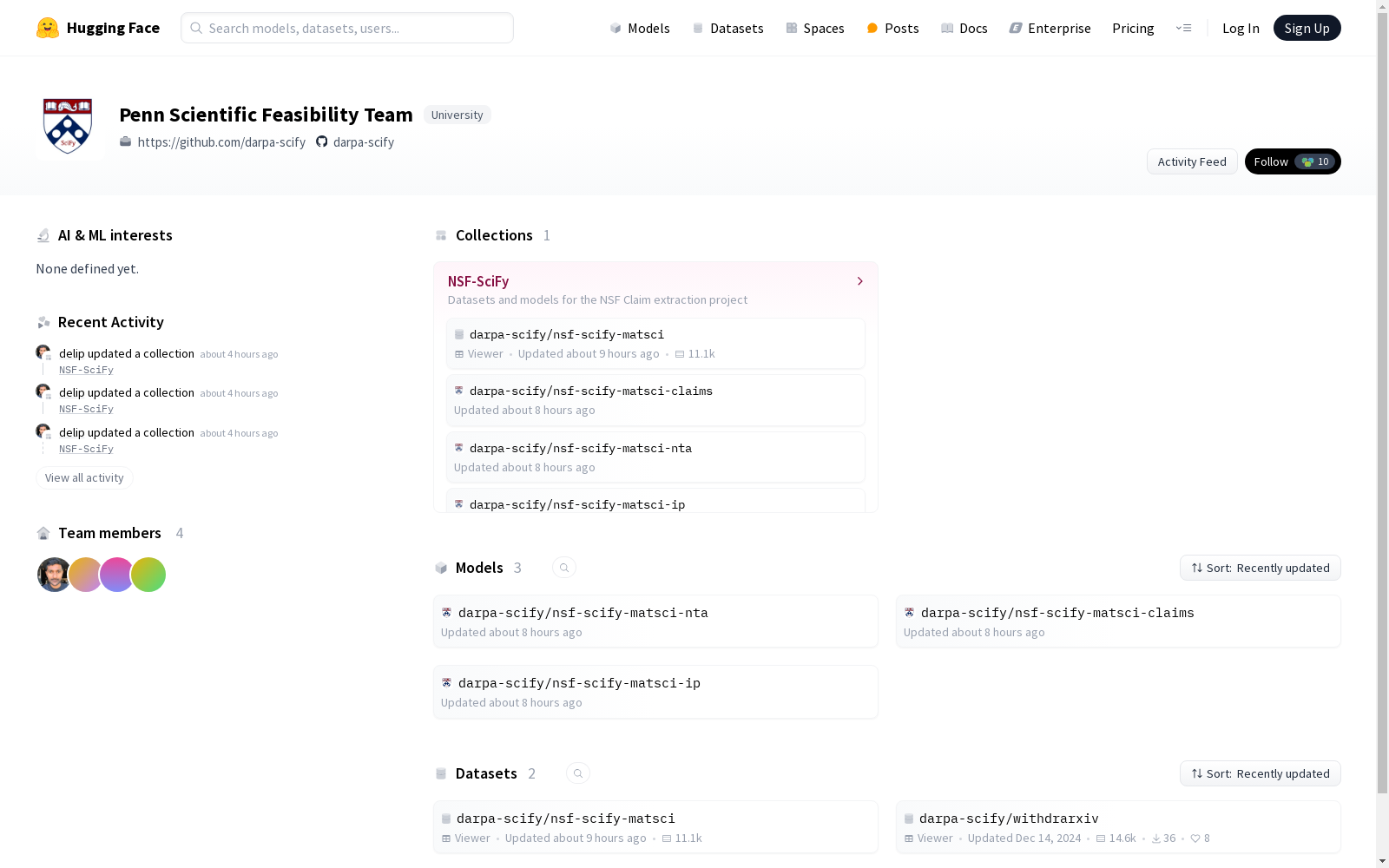
Task: Open the additional navigation menu icon
Action: pos(1183,28)
